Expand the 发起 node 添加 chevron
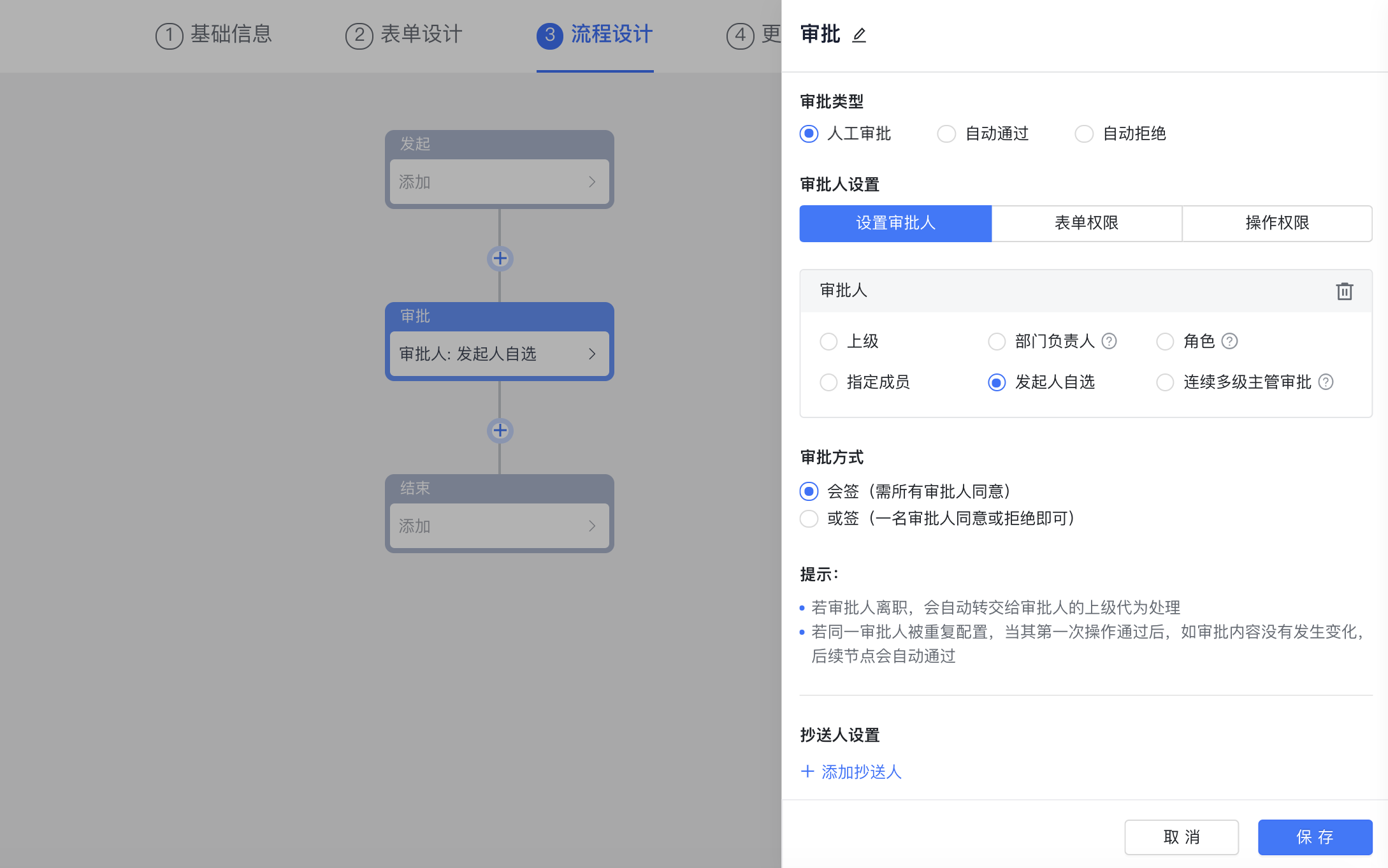1388x868 pixels. tap(592, 182)
